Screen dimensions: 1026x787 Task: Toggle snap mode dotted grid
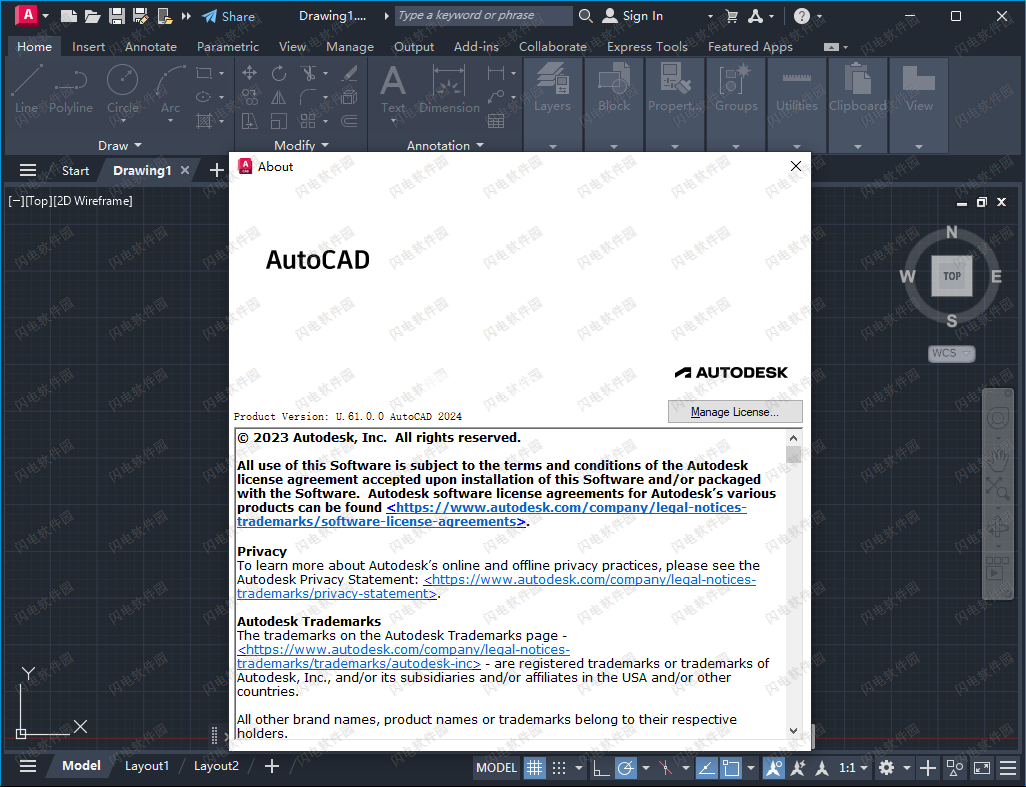[559, 767]
